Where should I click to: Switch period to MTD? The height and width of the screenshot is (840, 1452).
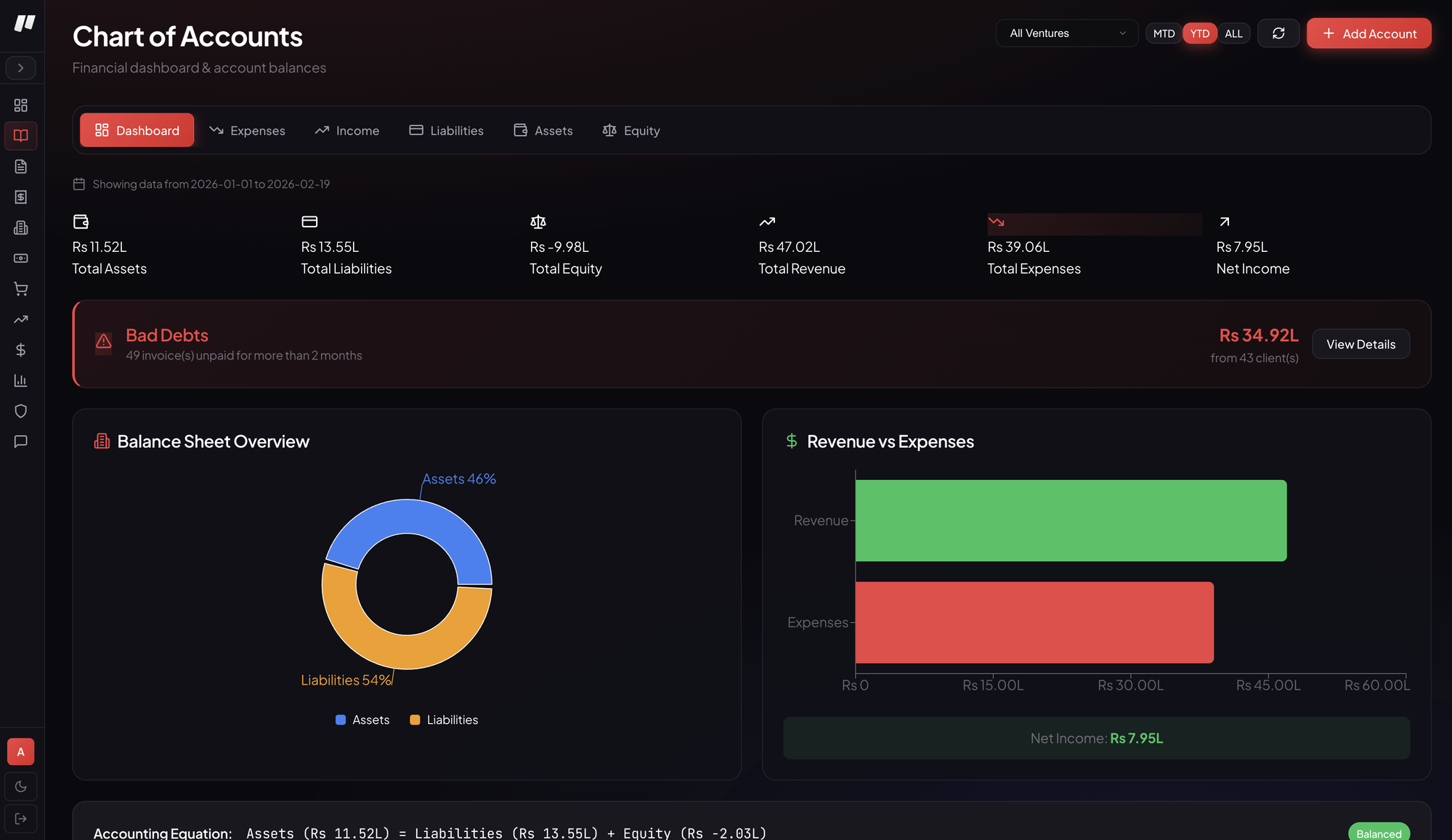click(1164, 33)
